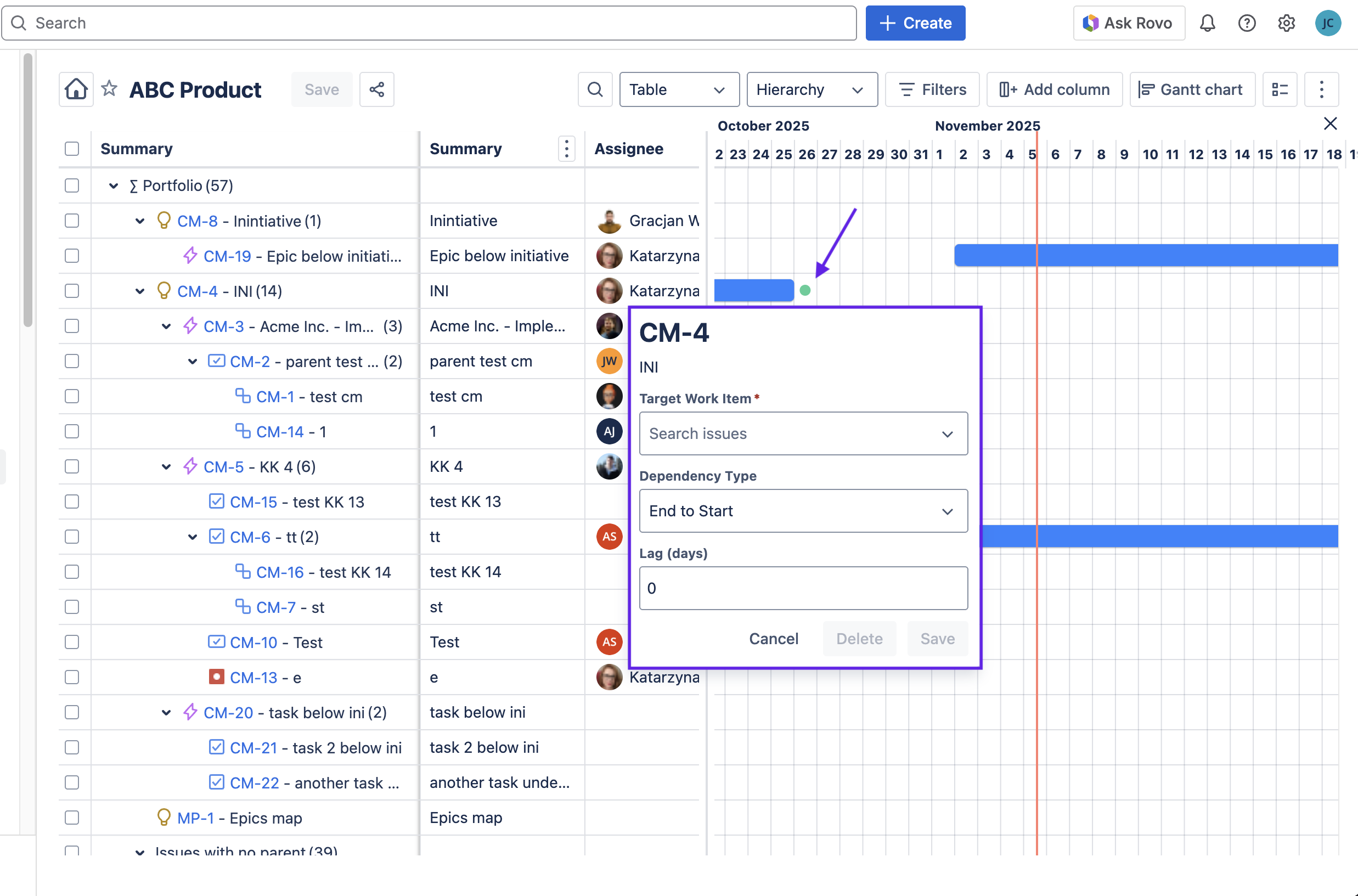Click the home icon next to ABC Product

(x=76, y=89)
